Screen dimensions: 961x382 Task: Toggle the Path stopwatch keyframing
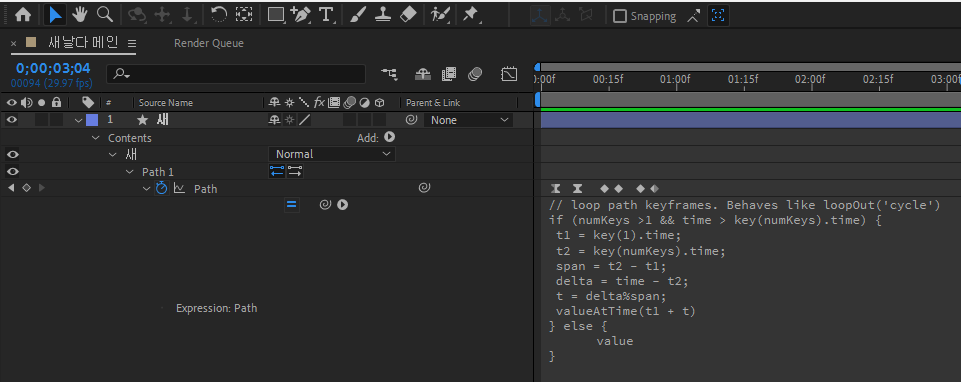pos(161,188)
